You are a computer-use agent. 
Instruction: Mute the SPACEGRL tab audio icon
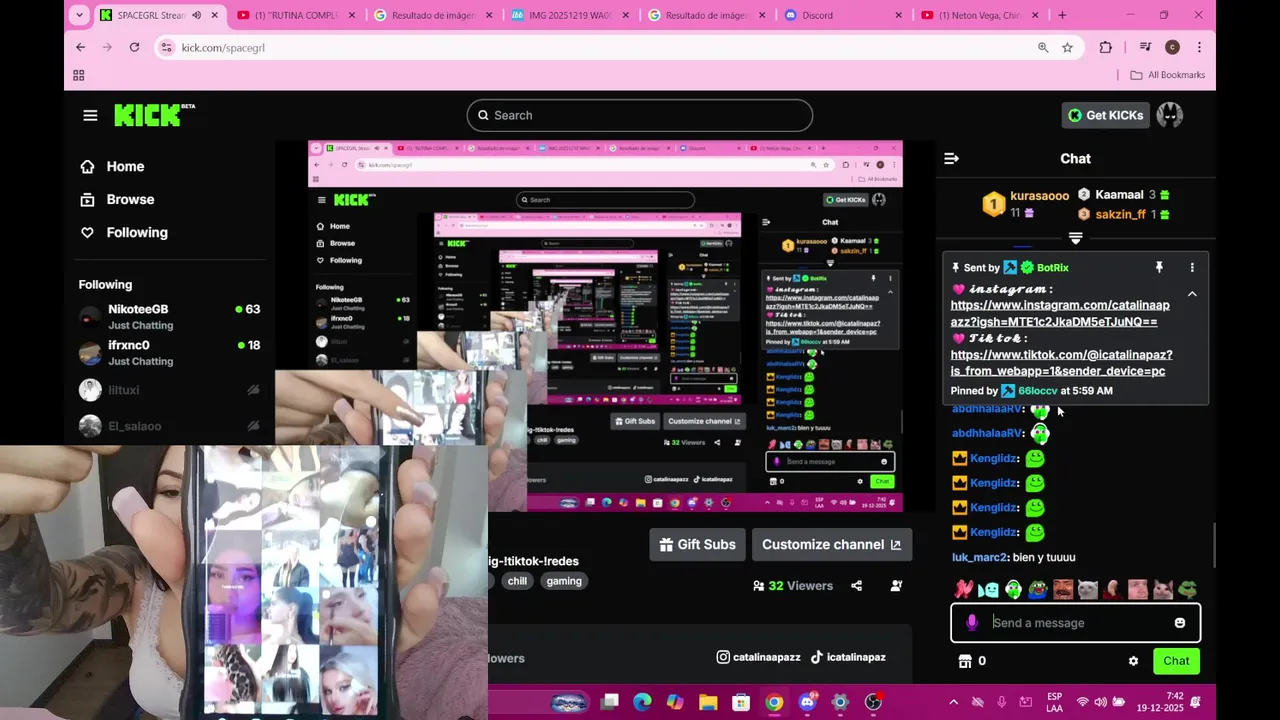click(x=197, y=15)
